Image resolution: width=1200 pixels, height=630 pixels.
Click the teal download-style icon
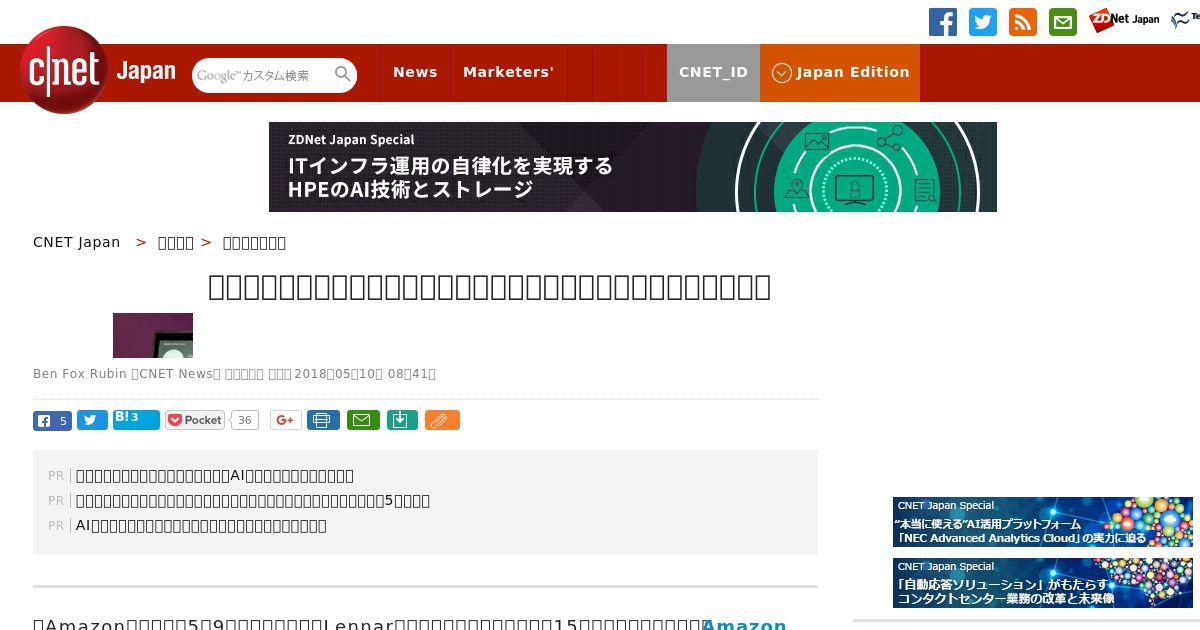[x=402, y=420]
